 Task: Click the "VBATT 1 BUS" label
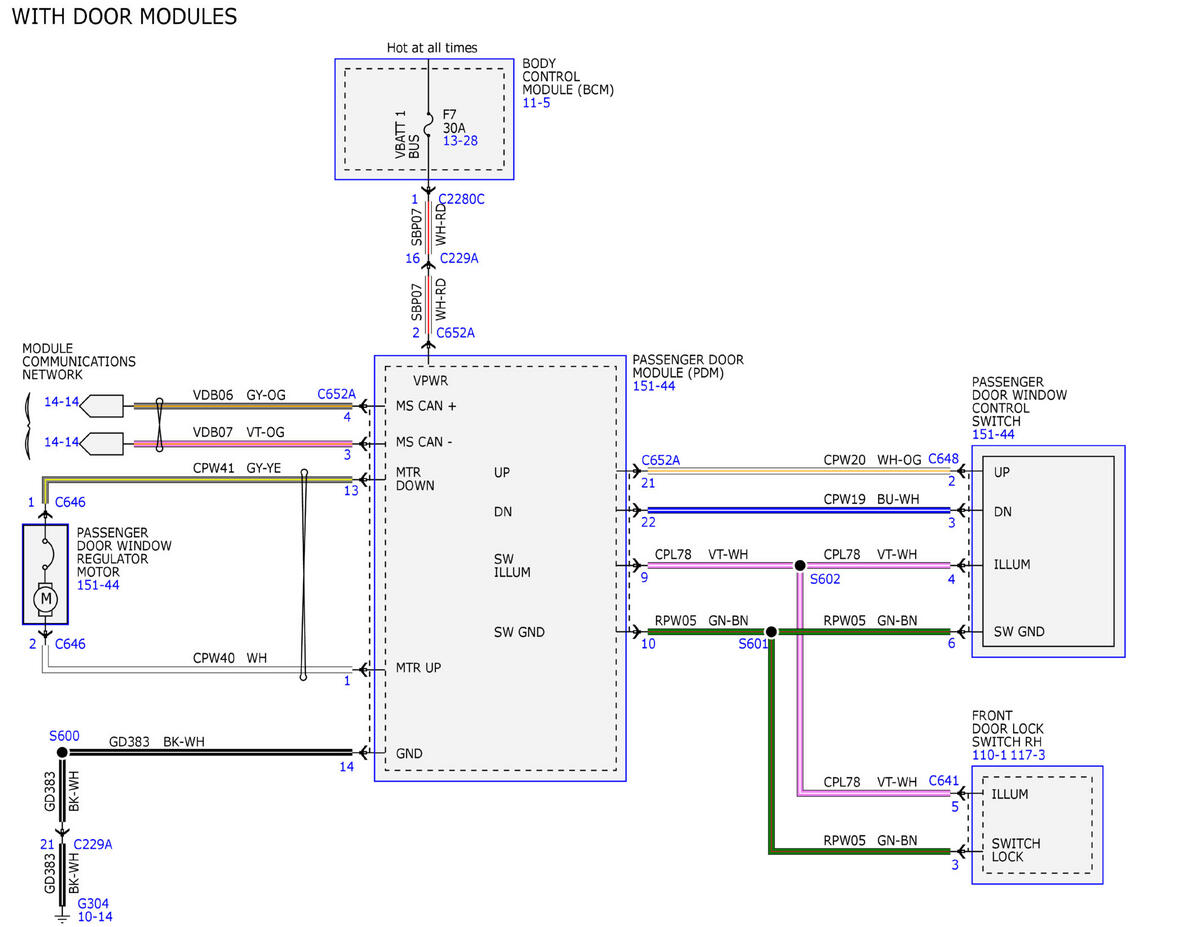(407, 134)
